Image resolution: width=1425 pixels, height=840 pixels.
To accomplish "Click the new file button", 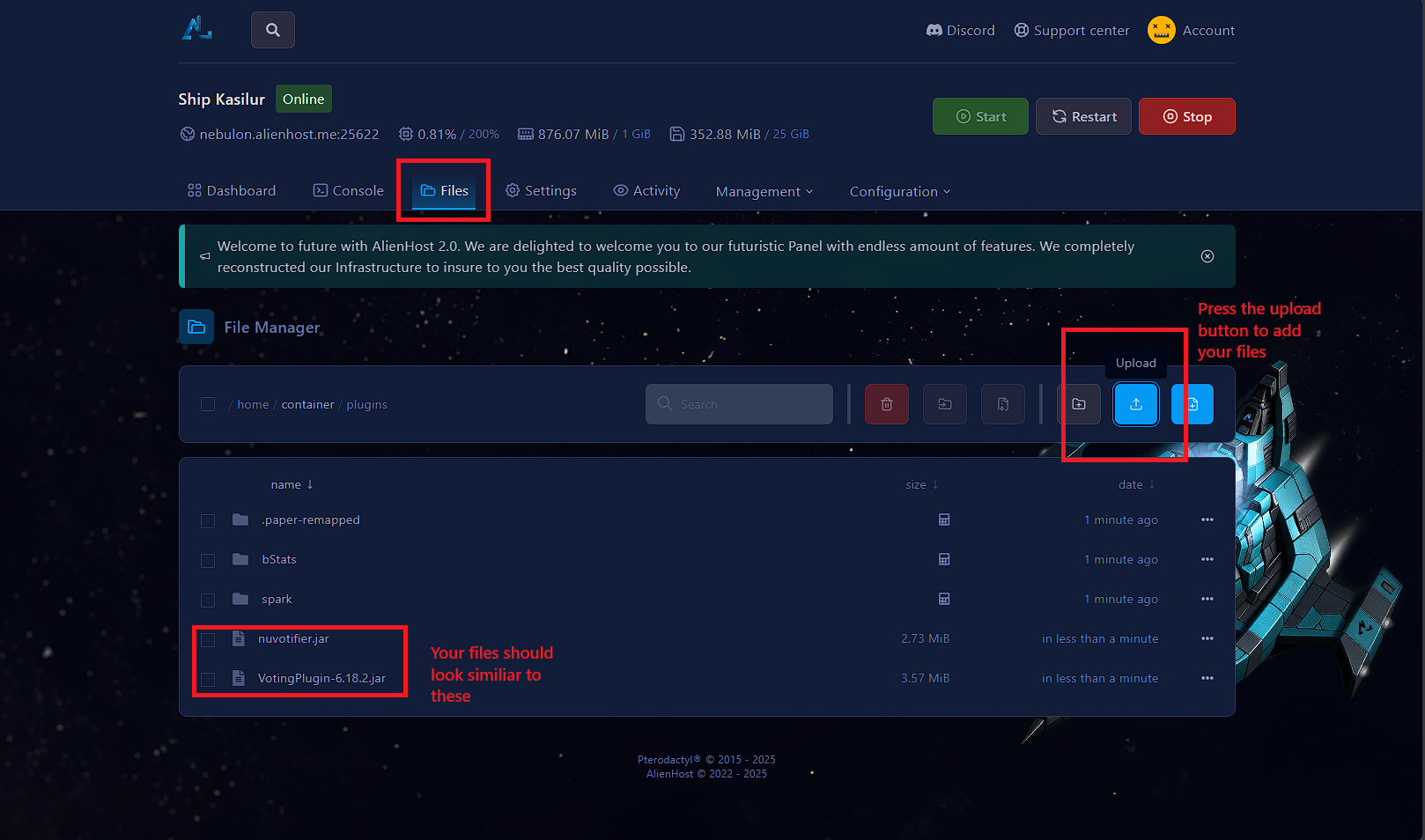I will tap(1192, 404).
